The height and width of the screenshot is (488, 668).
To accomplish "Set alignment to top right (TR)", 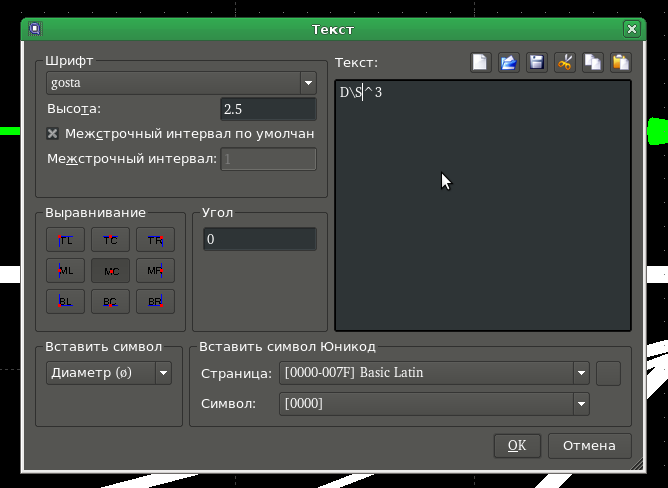I will (x=155, y=240).
